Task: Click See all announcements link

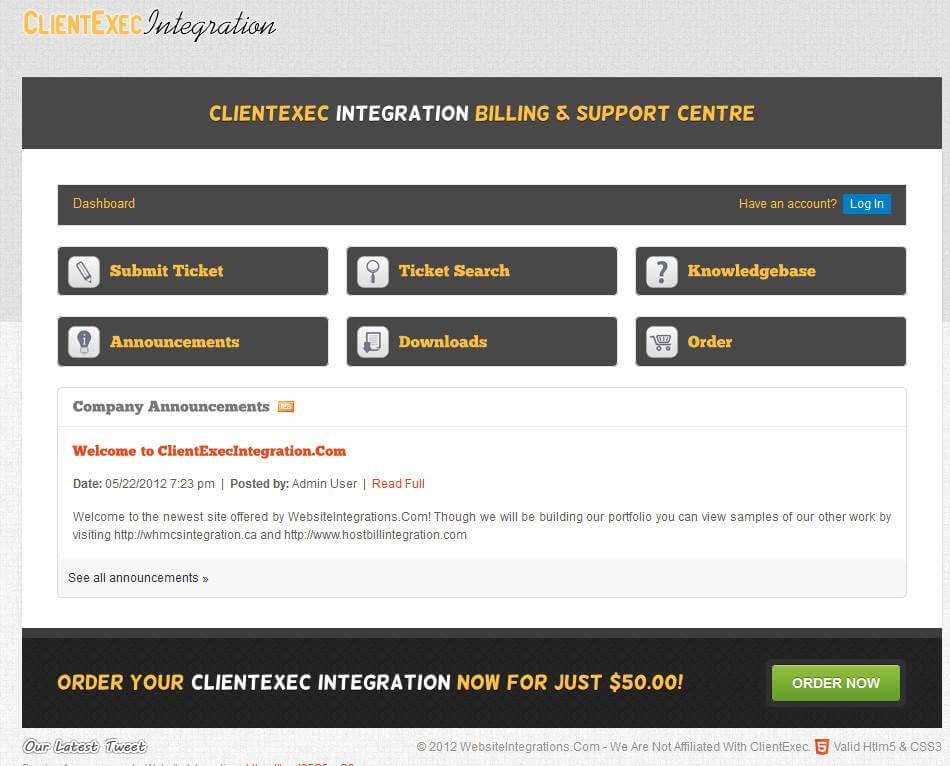Action: 138,578
